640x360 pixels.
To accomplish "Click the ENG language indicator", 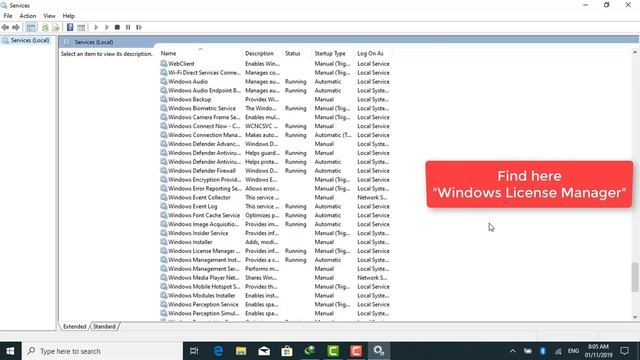I will pos(573,351).
